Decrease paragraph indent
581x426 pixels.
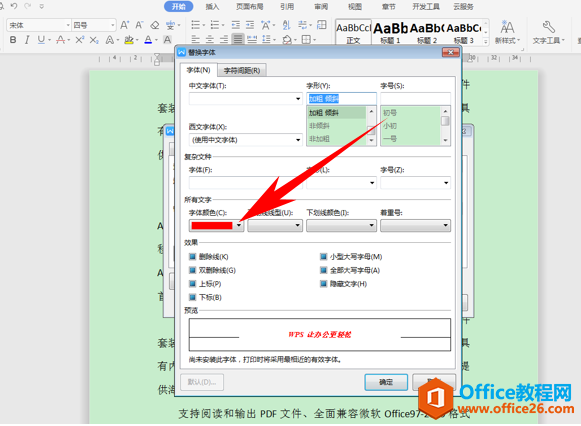pos(236,25)
